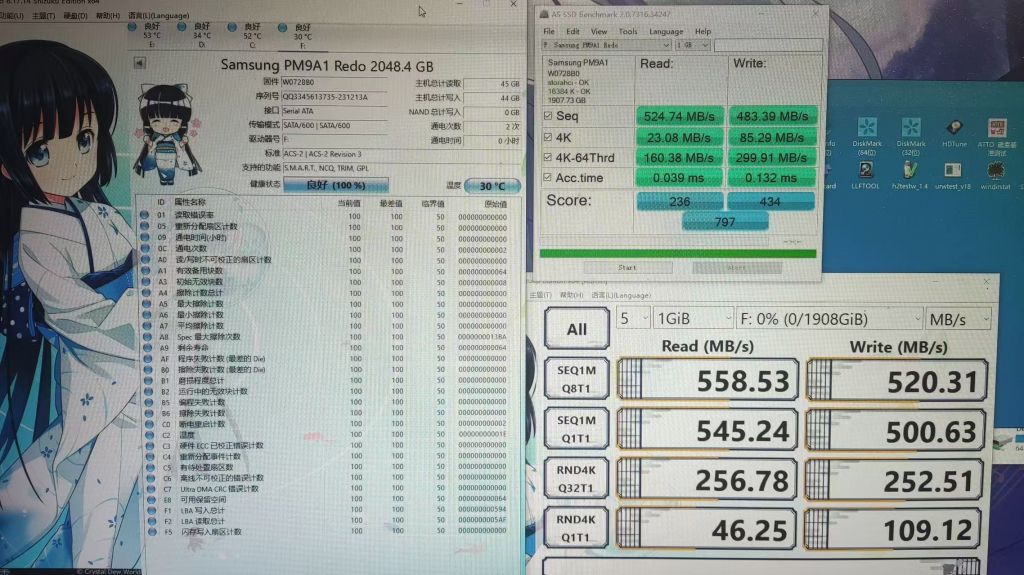Open CrystalDiskMark 语言(L)(Language) menu
1024x575 pixels.
(620, 295)
